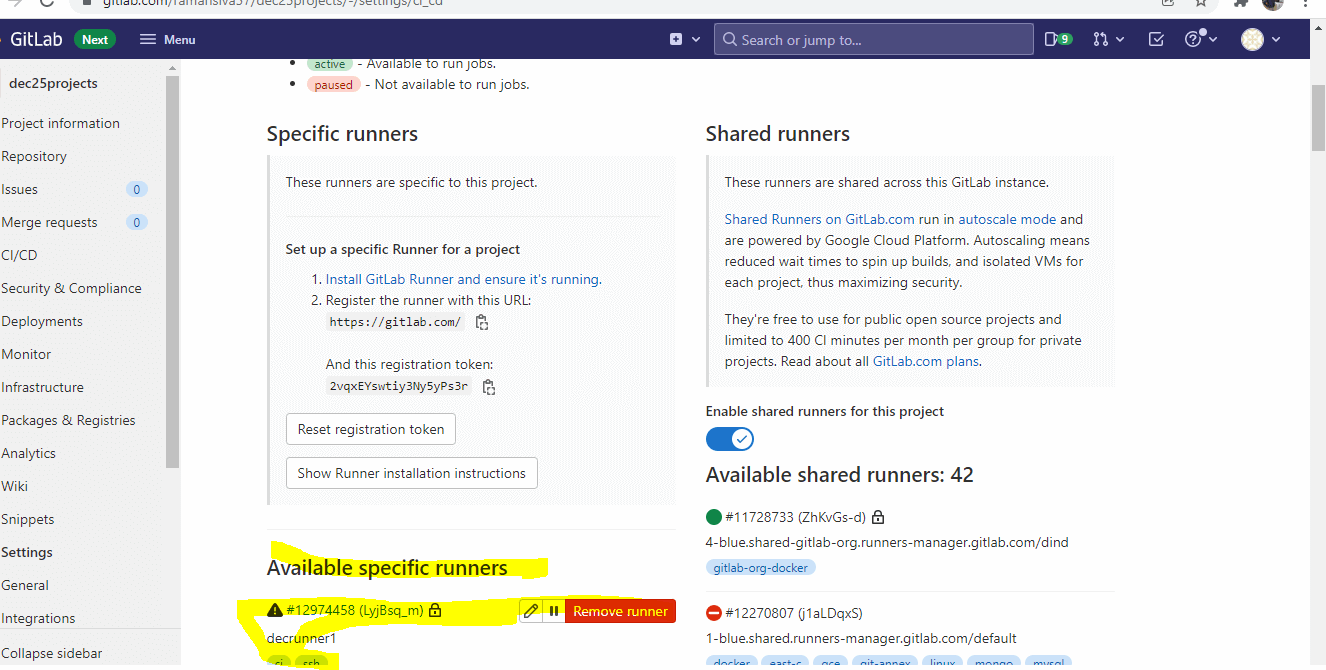Click the left sidebar's scrollbar
This screenshot has width=1326, height=670.
tap(173, 270)
